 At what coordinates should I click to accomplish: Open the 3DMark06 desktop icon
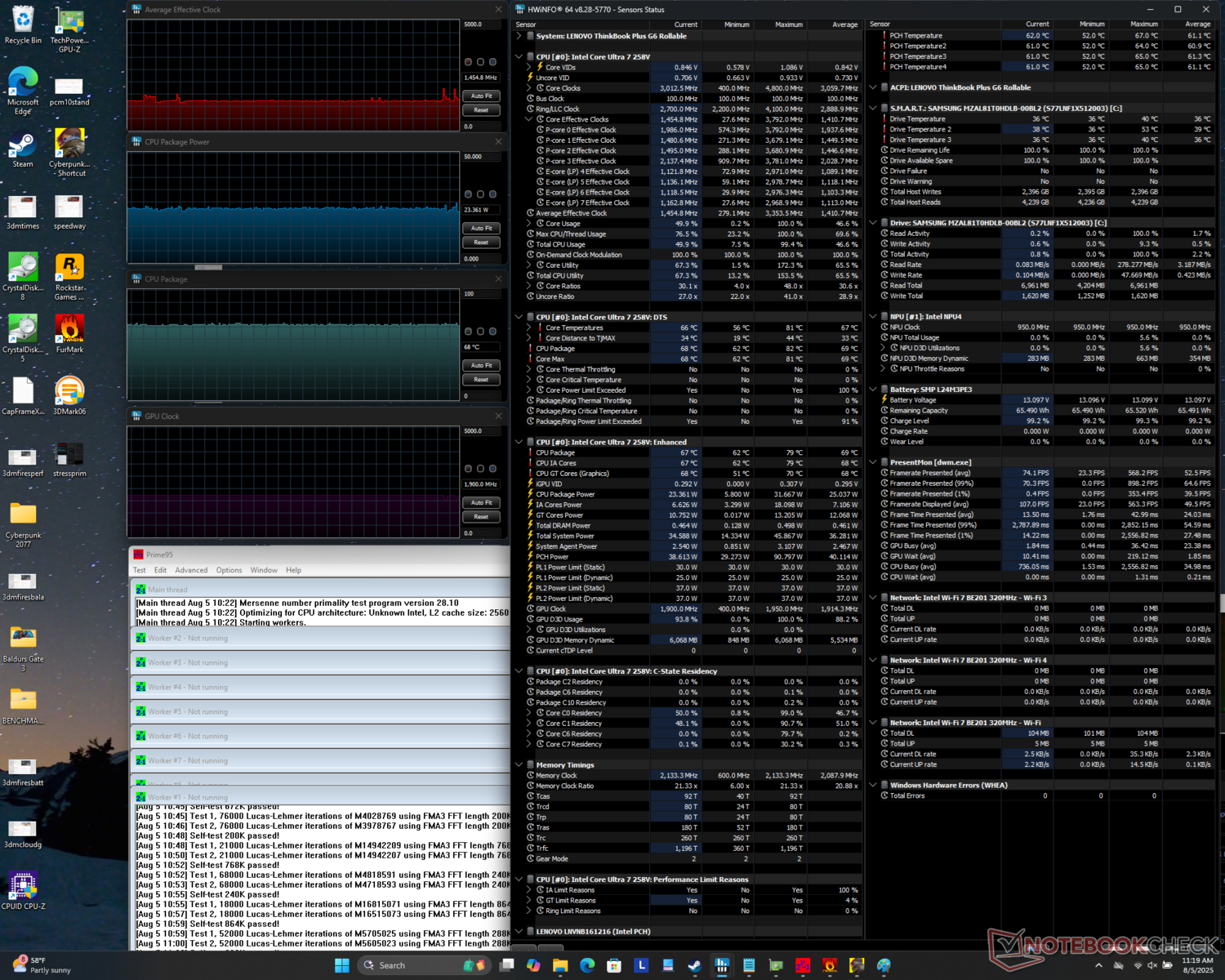[x=69, y=396]
